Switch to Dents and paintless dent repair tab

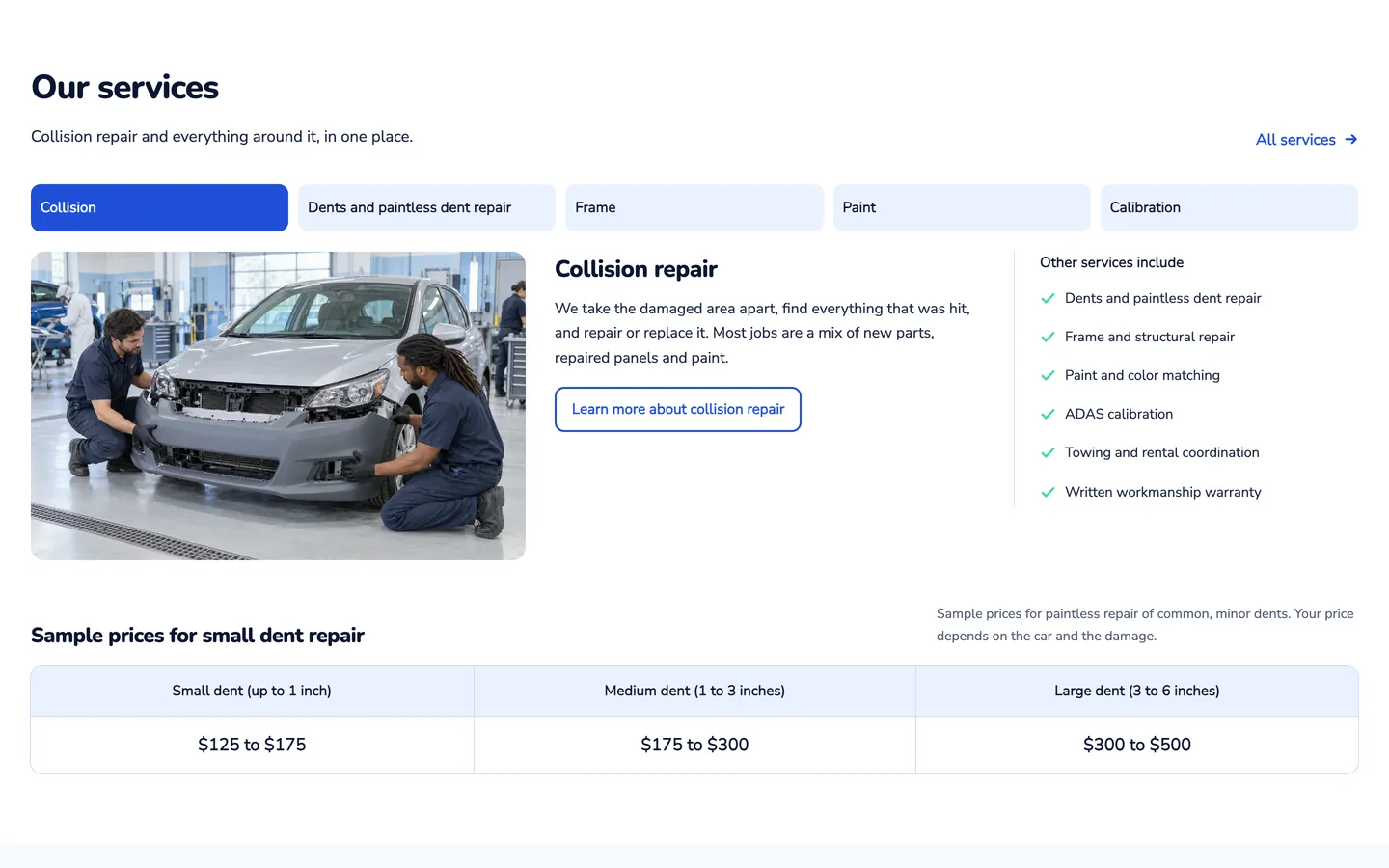tap(426, 207)
